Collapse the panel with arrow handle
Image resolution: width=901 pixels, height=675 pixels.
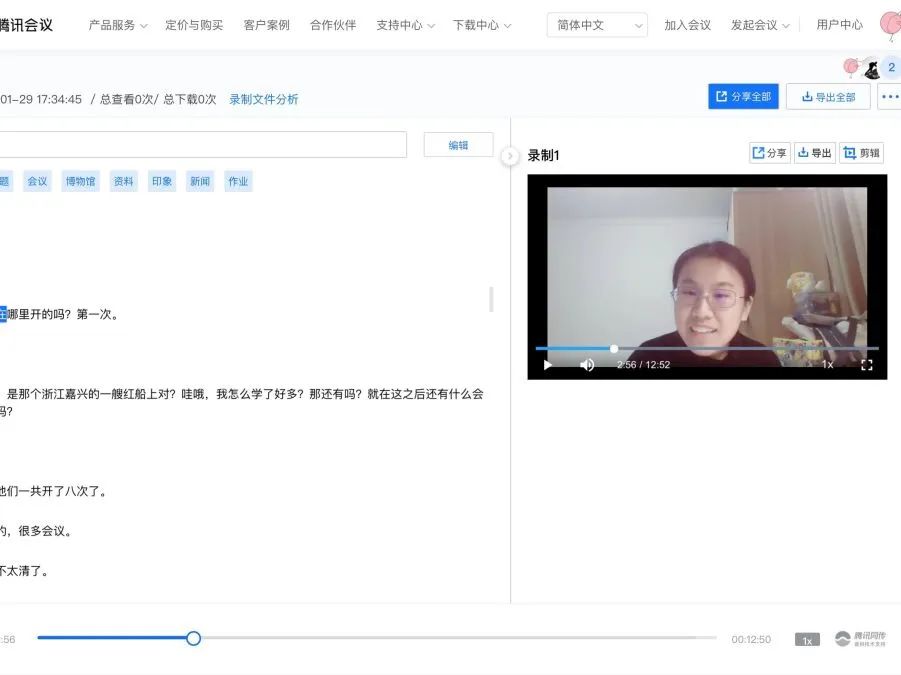tap(510, 155)
